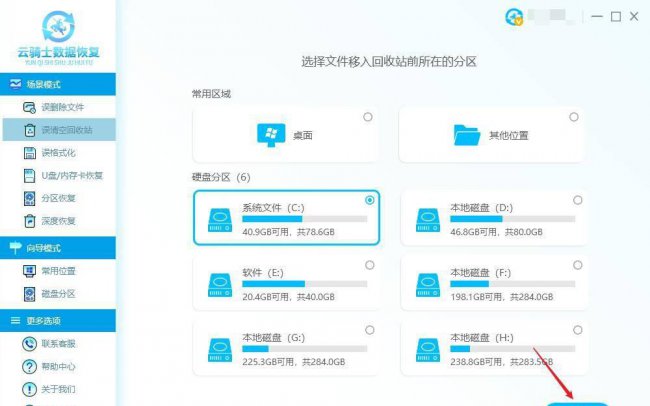Select the 软件 (E:) radio button

[x=370, y=265]
